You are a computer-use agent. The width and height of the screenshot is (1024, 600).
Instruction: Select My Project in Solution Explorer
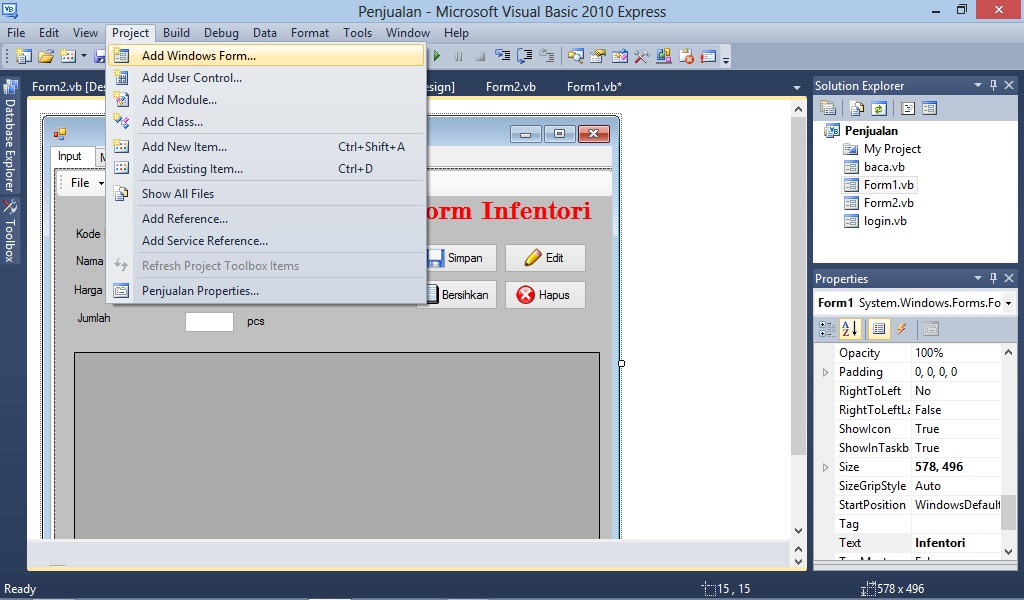pyautogui.click(x=892, y=149)
